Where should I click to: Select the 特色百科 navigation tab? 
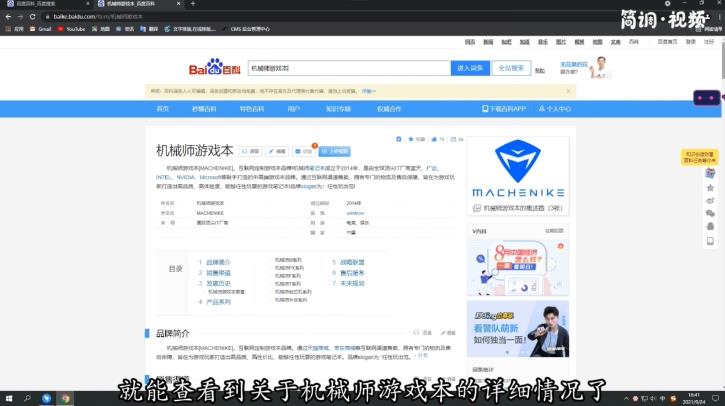[x=252, y=108]
